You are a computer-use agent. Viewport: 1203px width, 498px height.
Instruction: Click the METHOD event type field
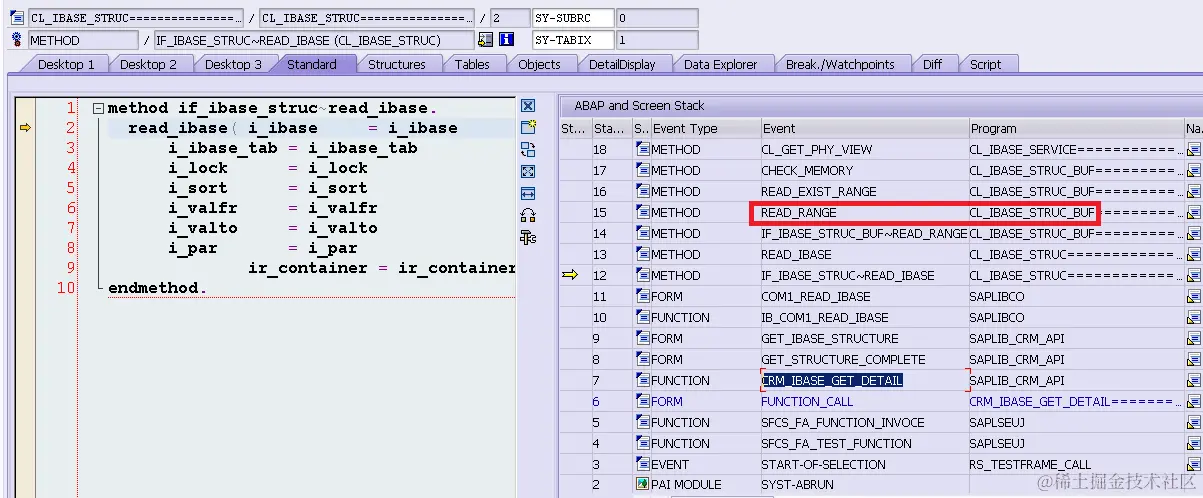pos(83,40)
